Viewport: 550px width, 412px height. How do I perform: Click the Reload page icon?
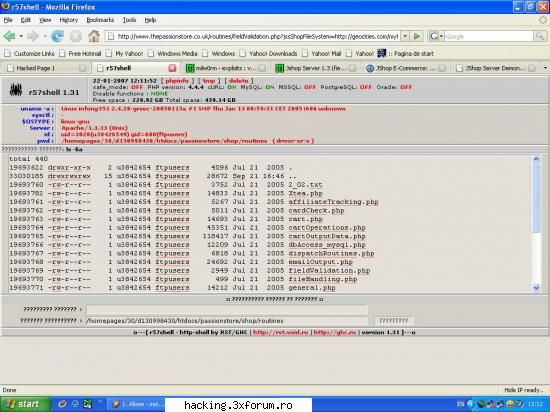[58, 36]
